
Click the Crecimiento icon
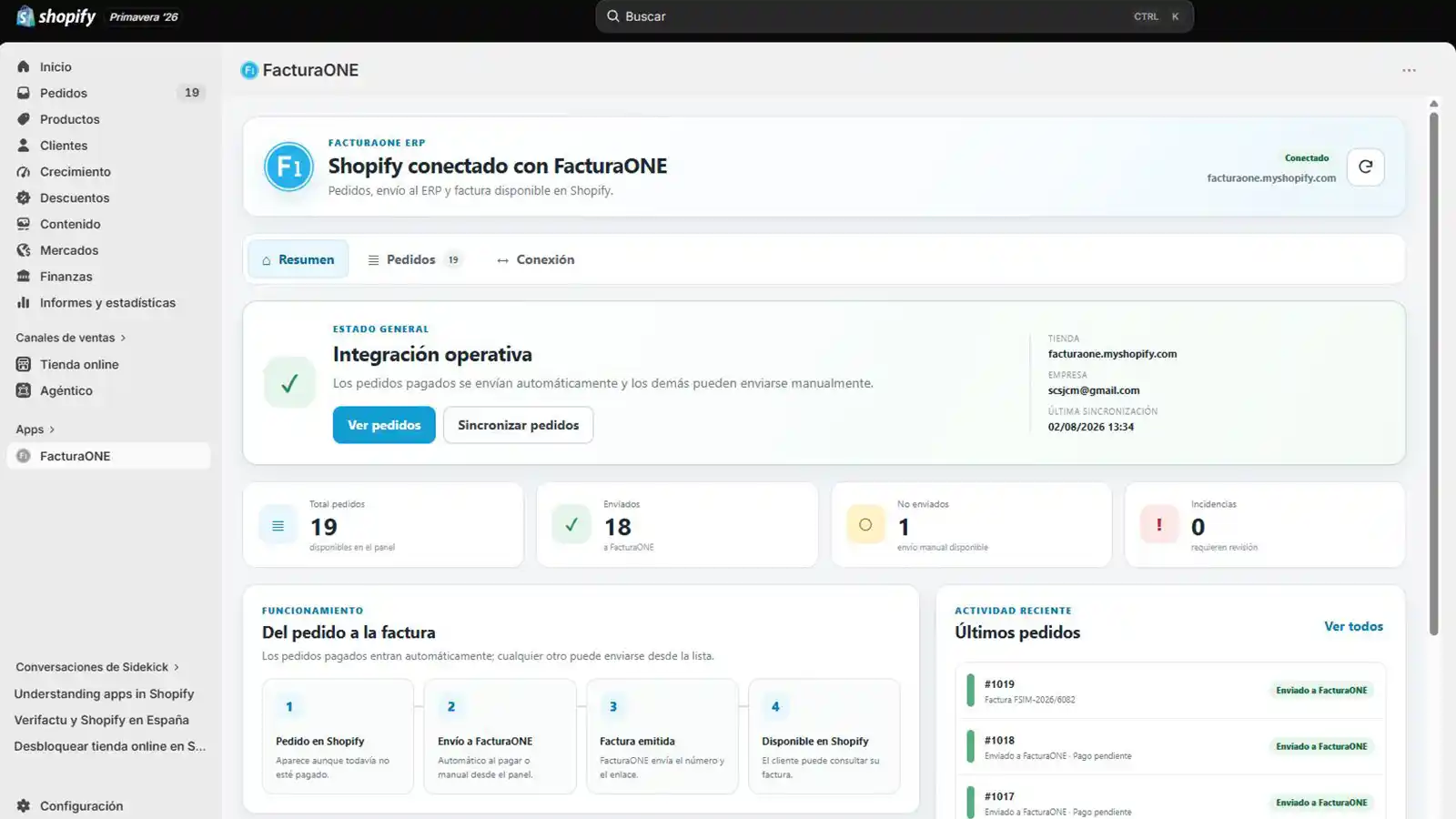[x=24, y=172]
